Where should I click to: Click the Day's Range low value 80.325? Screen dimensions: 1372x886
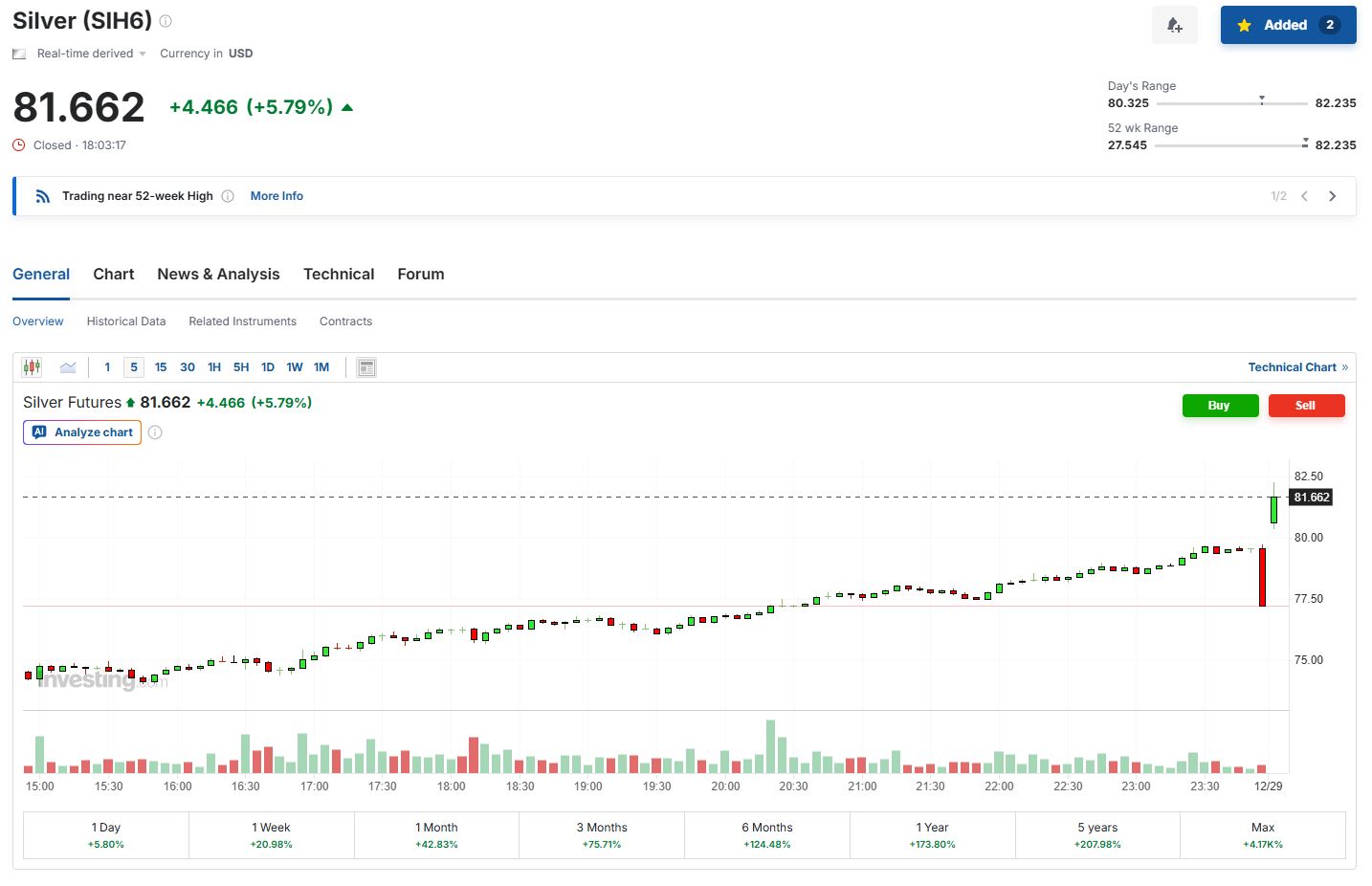1128,103
